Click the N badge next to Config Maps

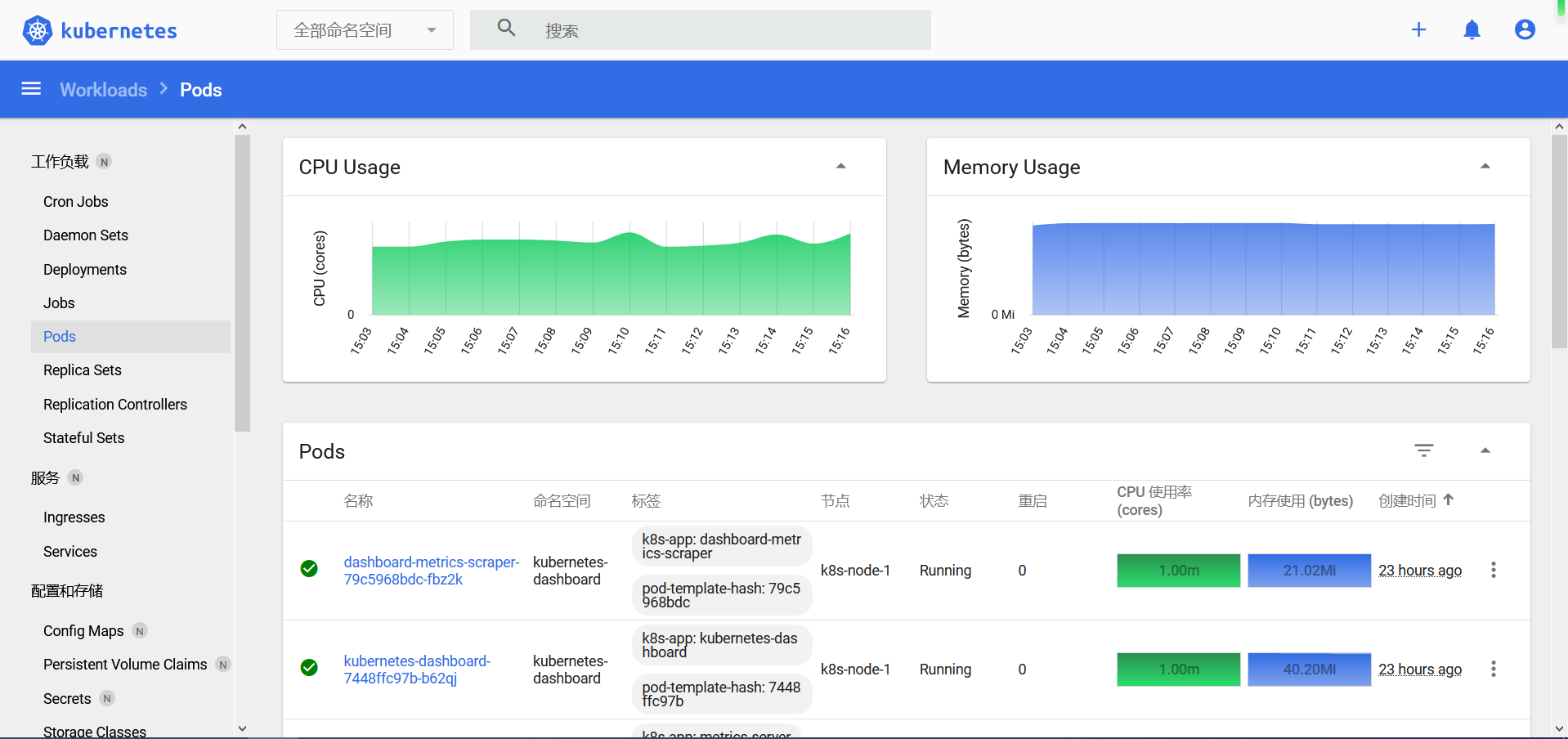(x=140, y=631)
